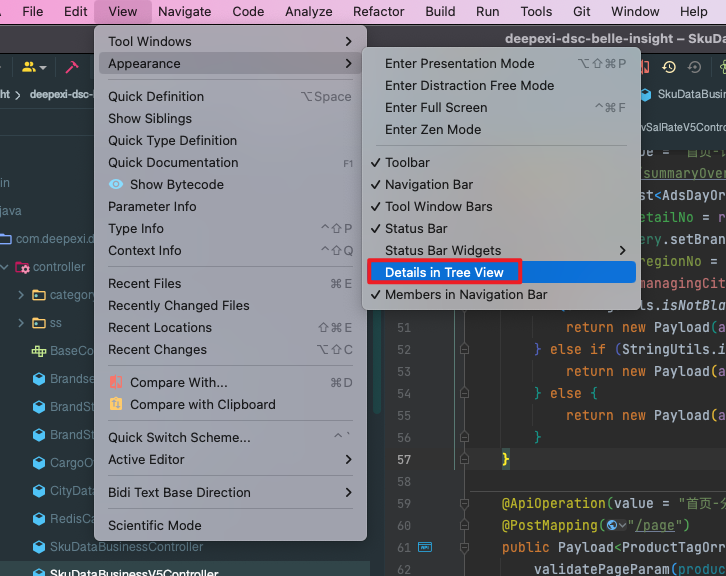Click the gutter icon on line 61
This screenshot has width=726, height=576.
point(424,547)
